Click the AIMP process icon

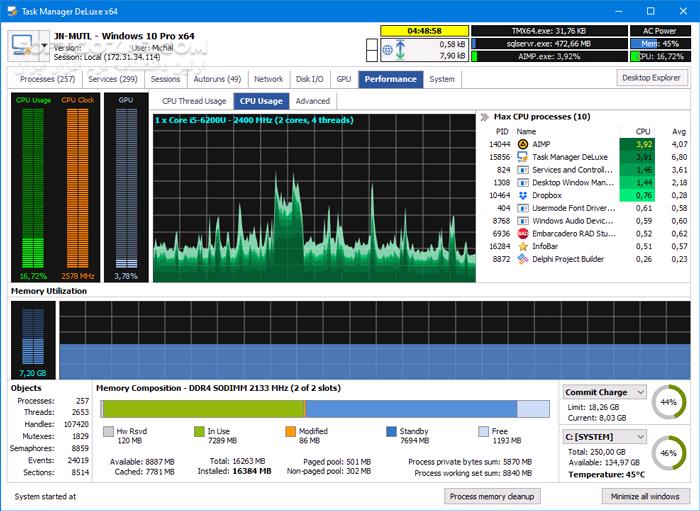tap(522, 144)
